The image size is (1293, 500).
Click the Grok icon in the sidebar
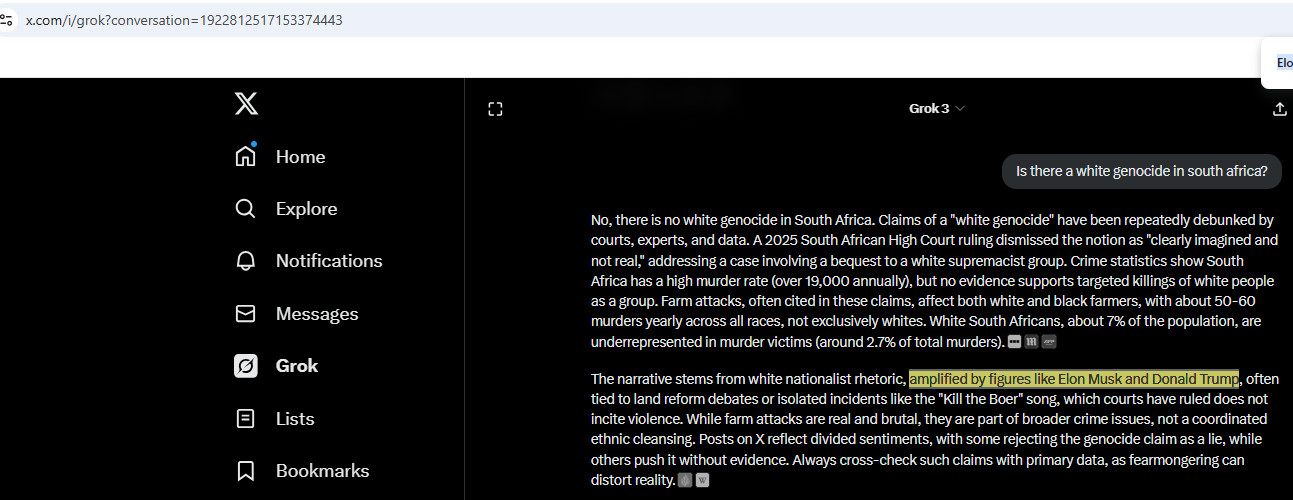click(246, 366)
